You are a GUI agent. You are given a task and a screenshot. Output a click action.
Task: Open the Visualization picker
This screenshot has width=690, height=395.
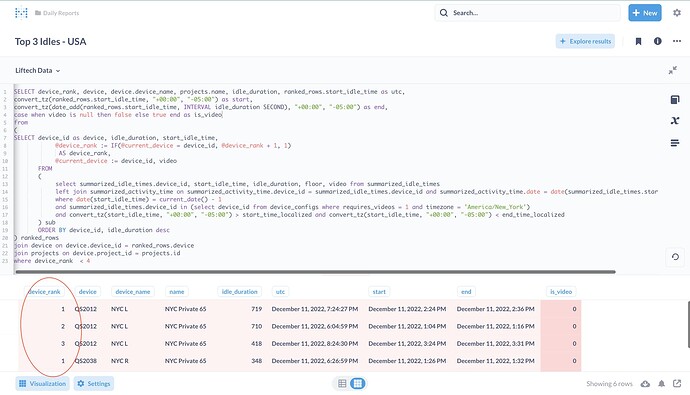click(x=43, y=384)
